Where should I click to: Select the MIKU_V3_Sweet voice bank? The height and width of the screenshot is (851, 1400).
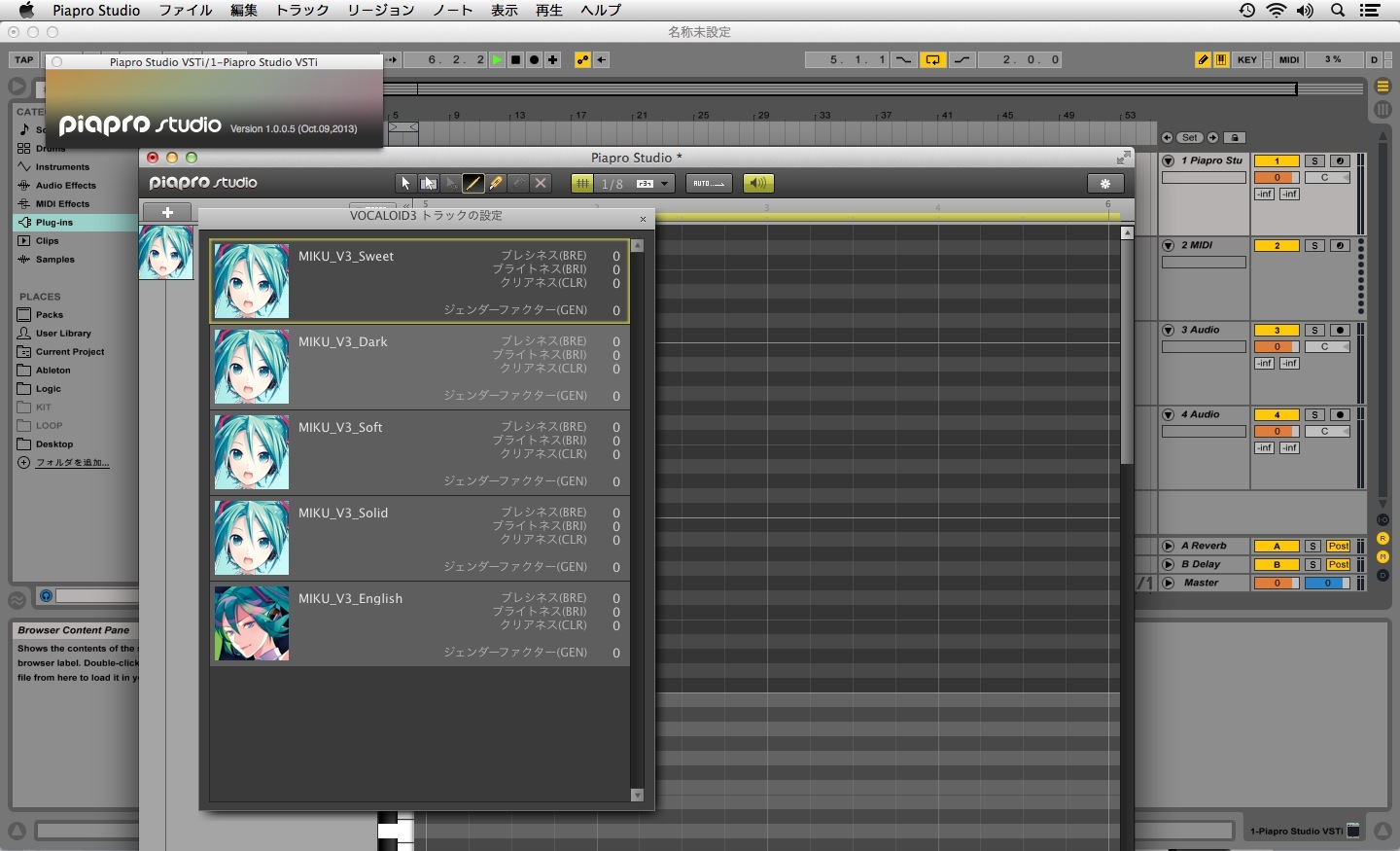coord(420,282)
